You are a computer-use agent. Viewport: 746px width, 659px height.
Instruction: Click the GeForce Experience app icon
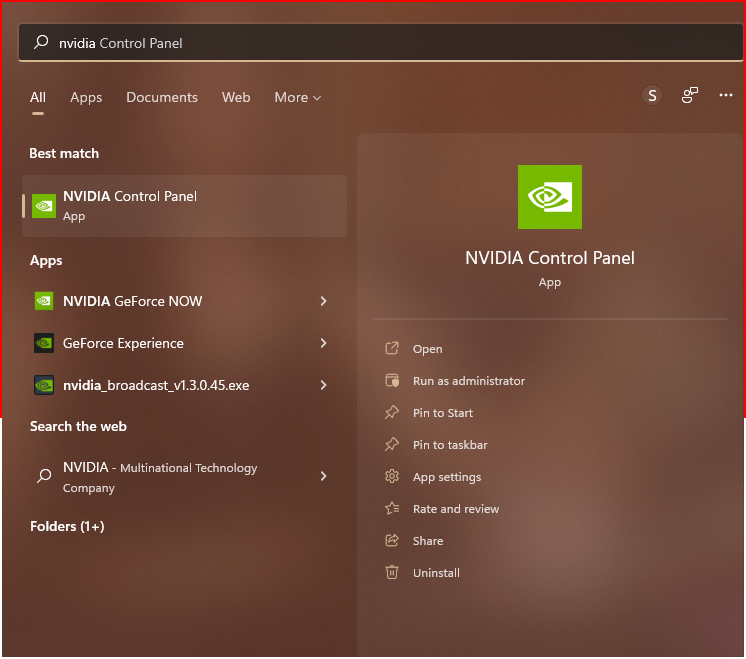[44, 343]
